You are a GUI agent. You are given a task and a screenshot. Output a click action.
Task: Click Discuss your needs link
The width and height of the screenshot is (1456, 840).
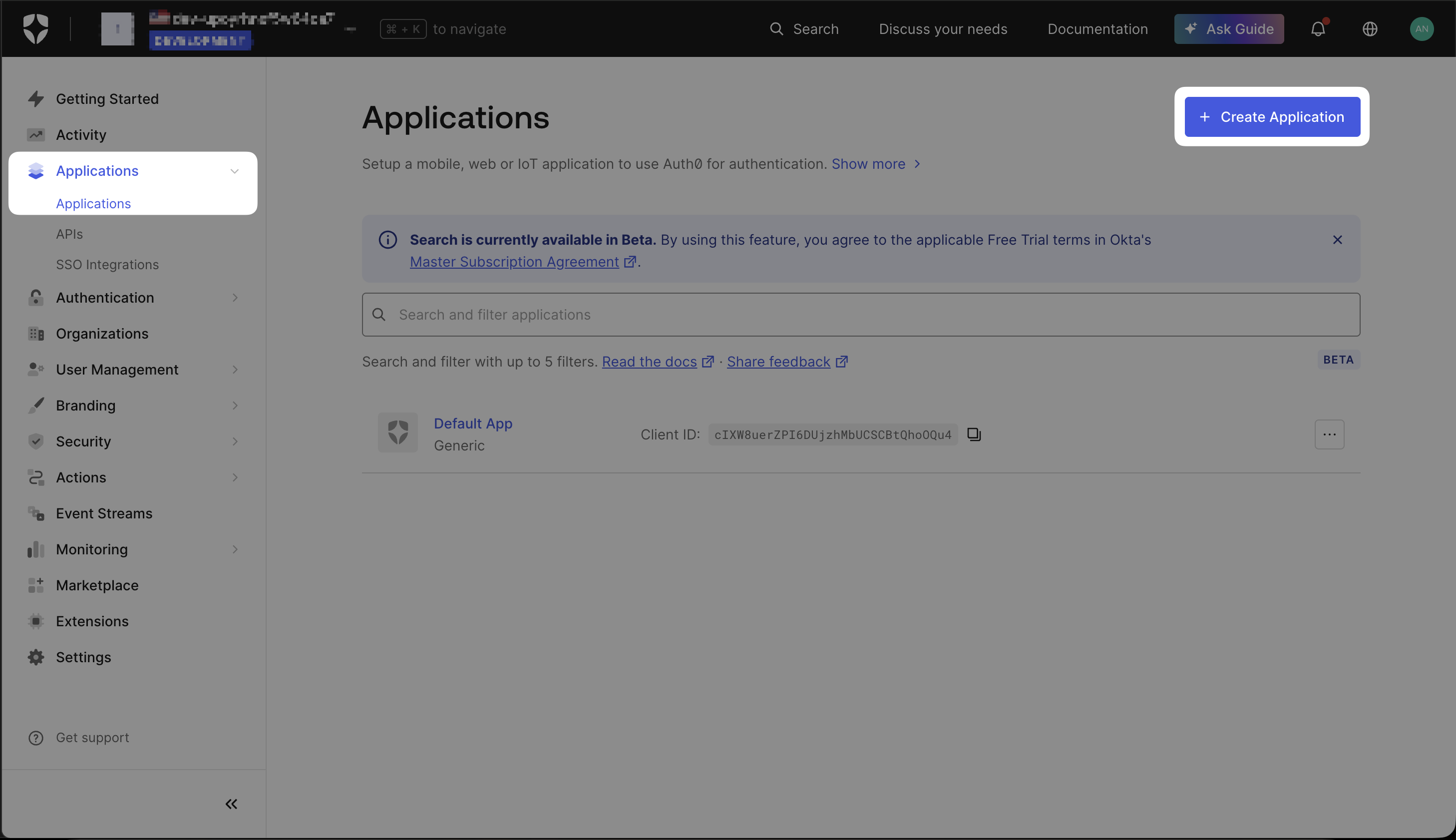click(x=943, y=29)
